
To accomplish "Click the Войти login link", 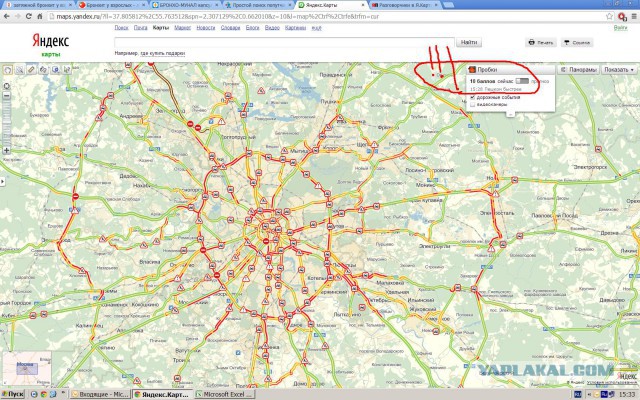I will pos(620,28).
